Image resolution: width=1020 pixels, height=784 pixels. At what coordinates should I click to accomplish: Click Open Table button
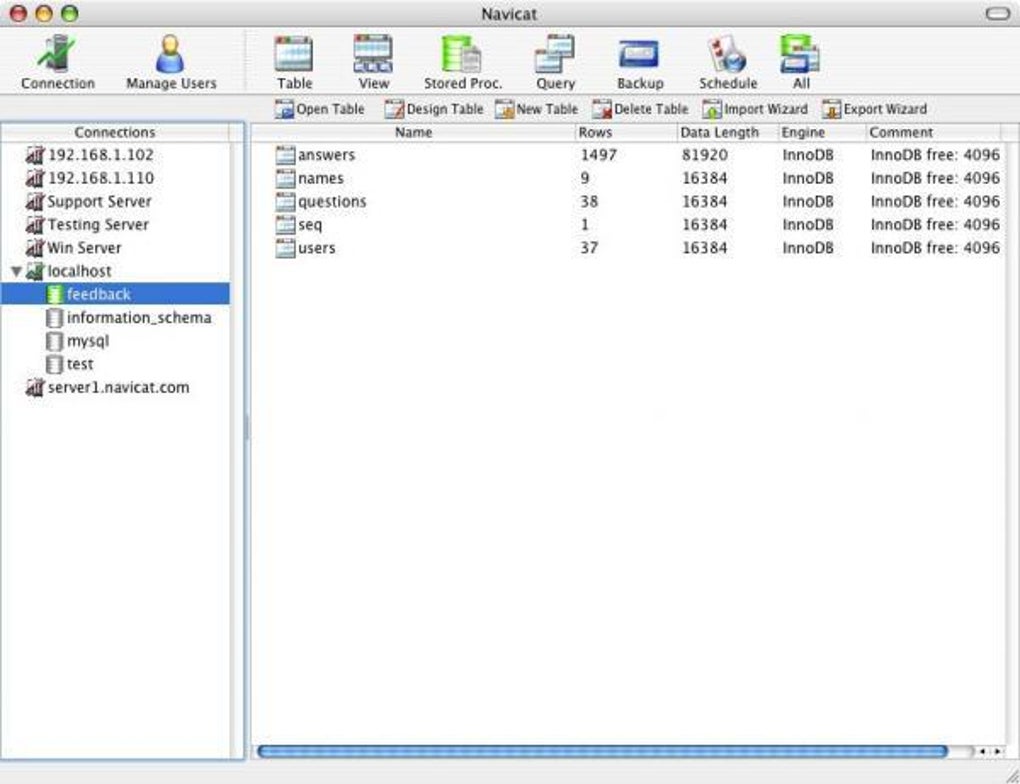(319, 109)
